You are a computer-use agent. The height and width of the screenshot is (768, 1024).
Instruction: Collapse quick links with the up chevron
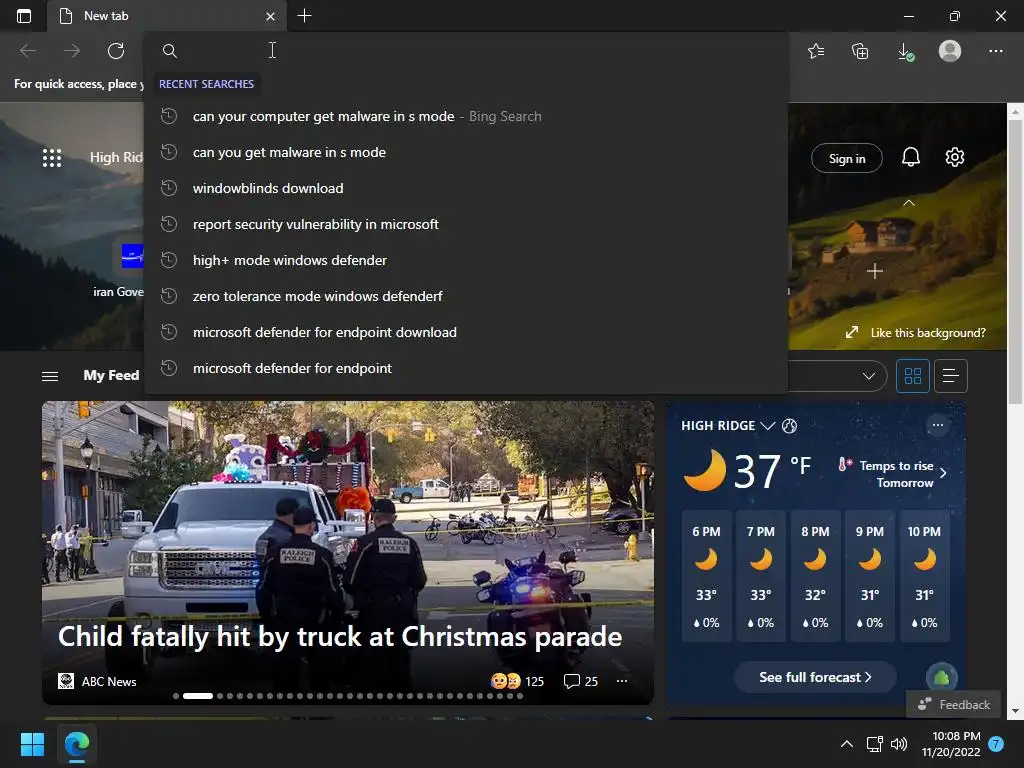pyautogui.click(x=908, y=203)
